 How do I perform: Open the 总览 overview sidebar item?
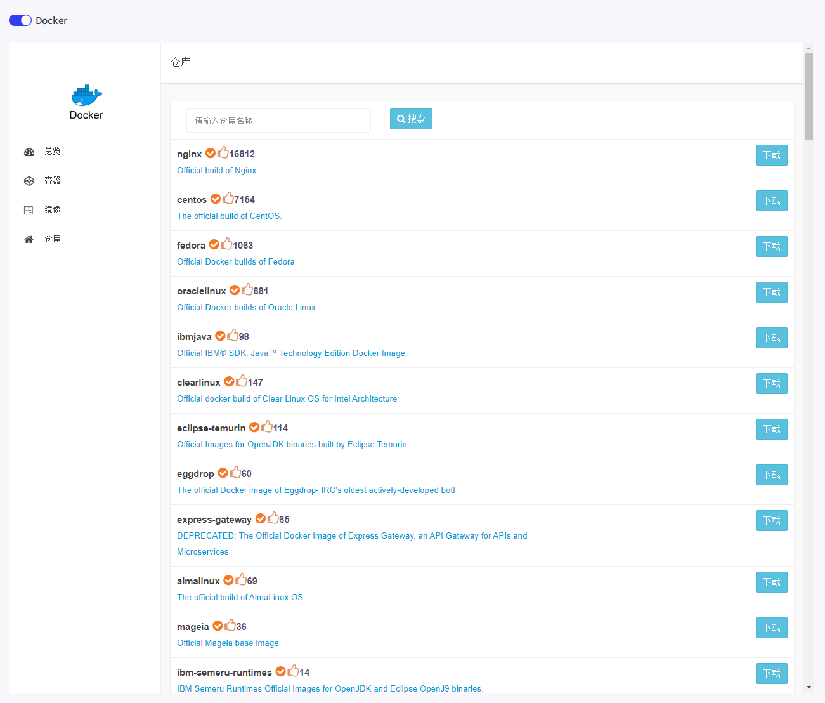42,152
